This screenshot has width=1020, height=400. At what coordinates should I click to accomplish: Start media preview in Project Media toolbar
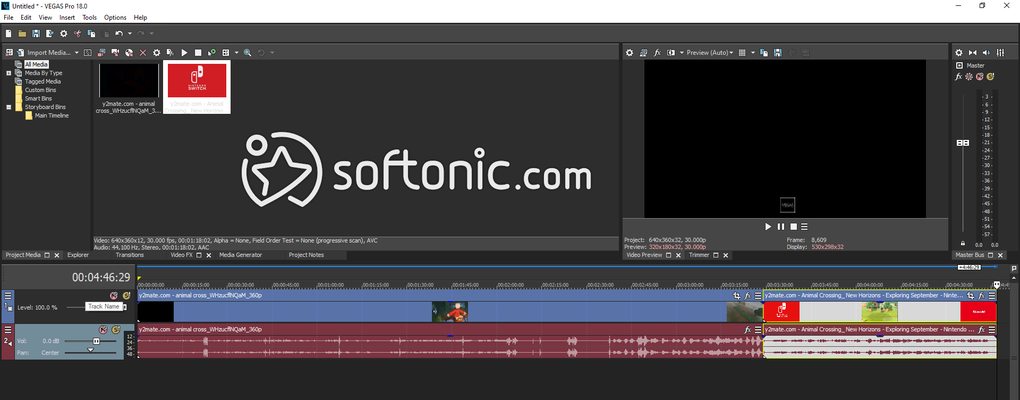184,53
